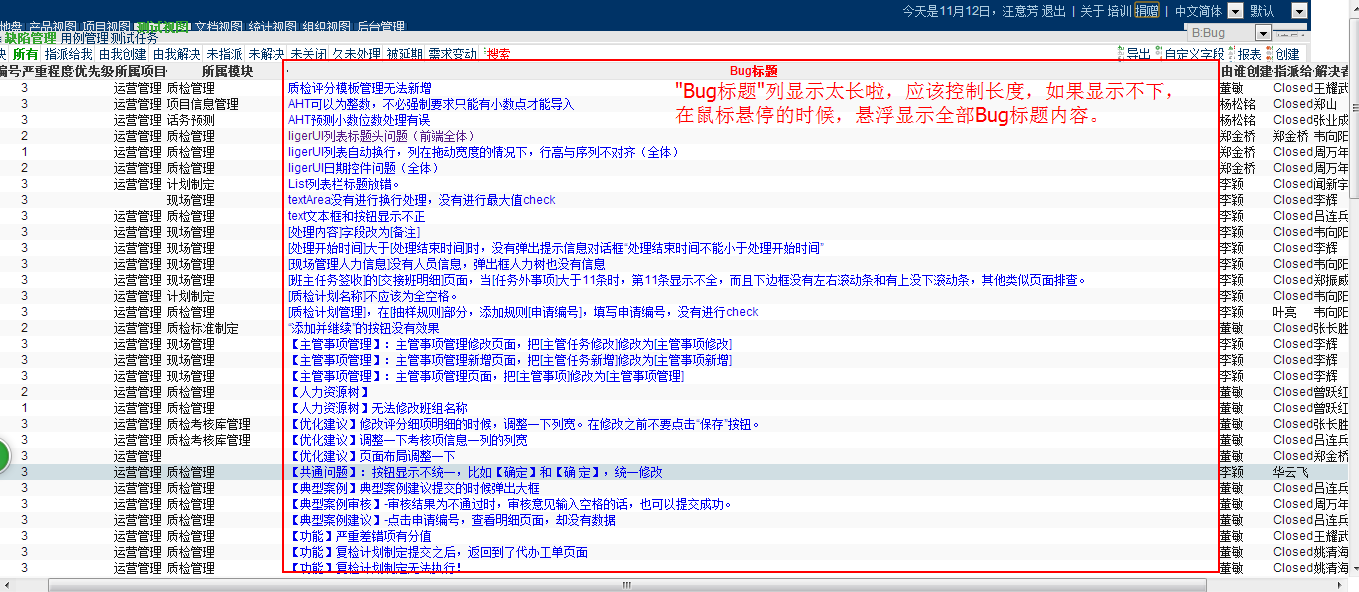The width and height of the screenshot is (1359, 592).
Task: Filter bugs by 指派给我
Action: pos(68,54)
